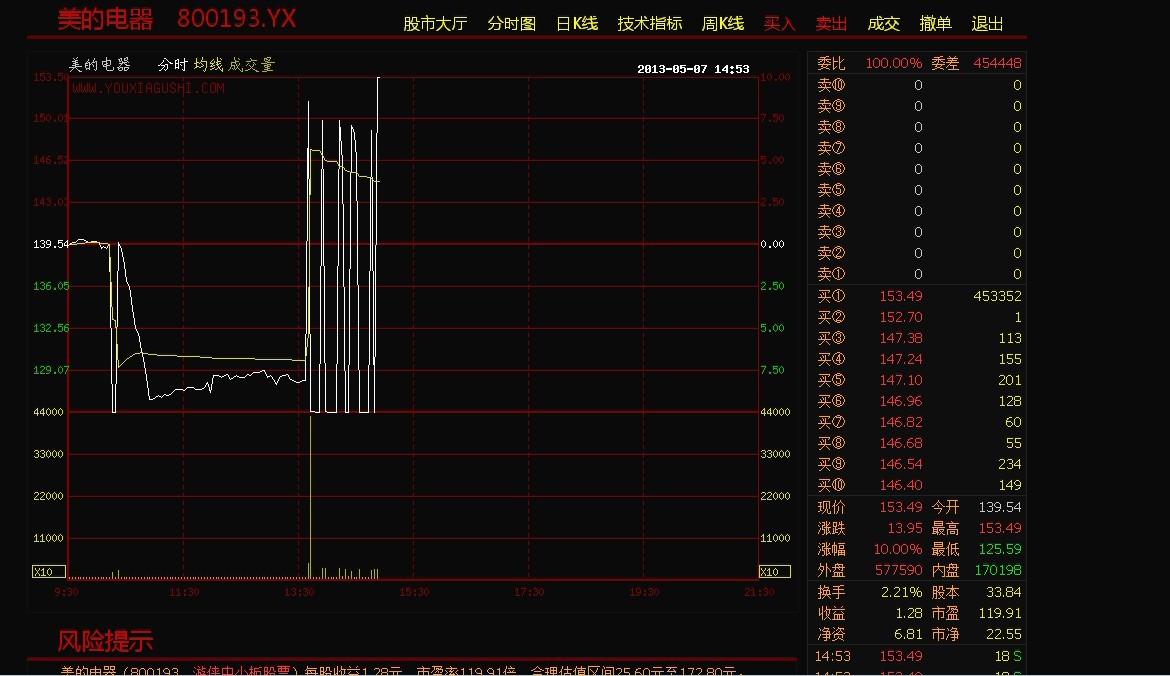Image resolution: width=1170 pixels, height=676 pixels.
Task: Click the chart timestamp 2013-05-07 14:53
Action: click(x=693, y=69)
